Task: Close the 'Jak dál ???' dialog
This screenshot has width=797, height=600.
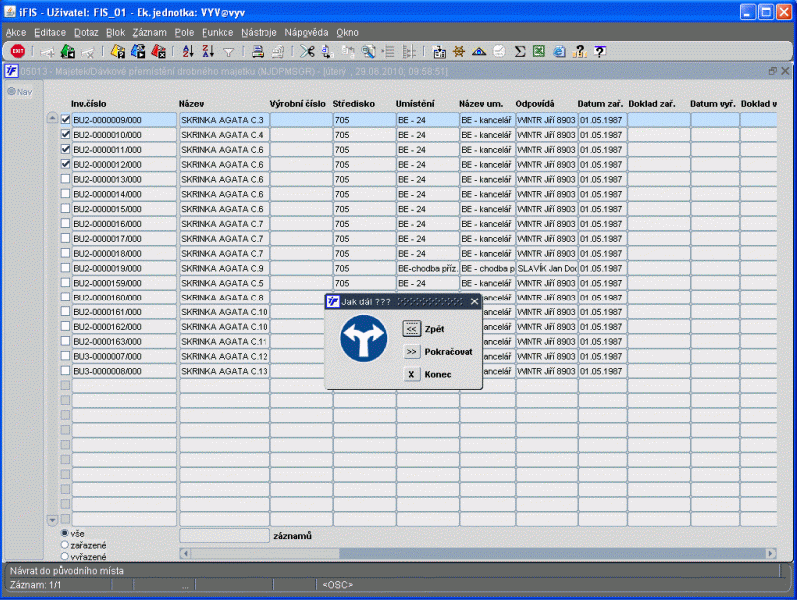Action: coord(474,302)
